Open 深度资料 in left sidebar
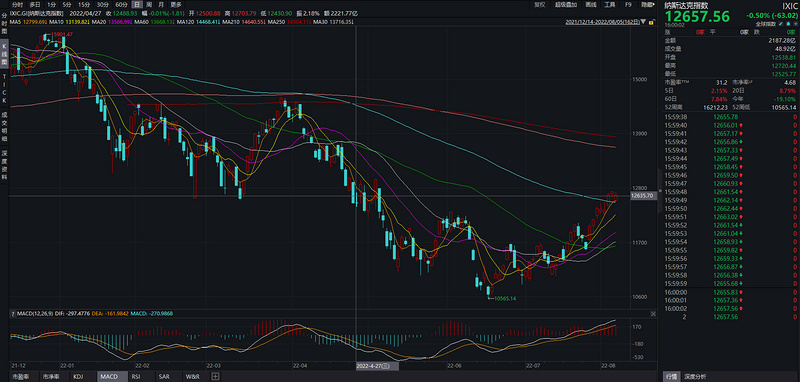The width and height of the screenshot is (800, 382). [4, 164]
